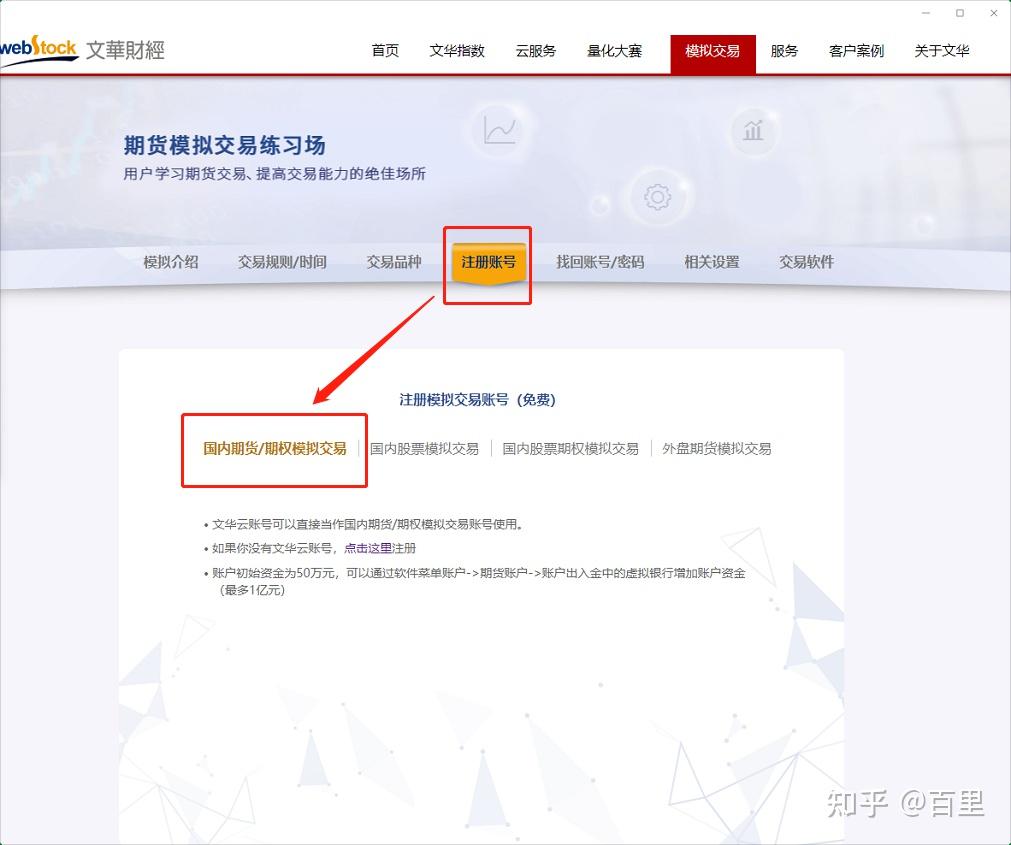Click the bar chart icon in the banner
1011x845 pixels.
[752, 130]
